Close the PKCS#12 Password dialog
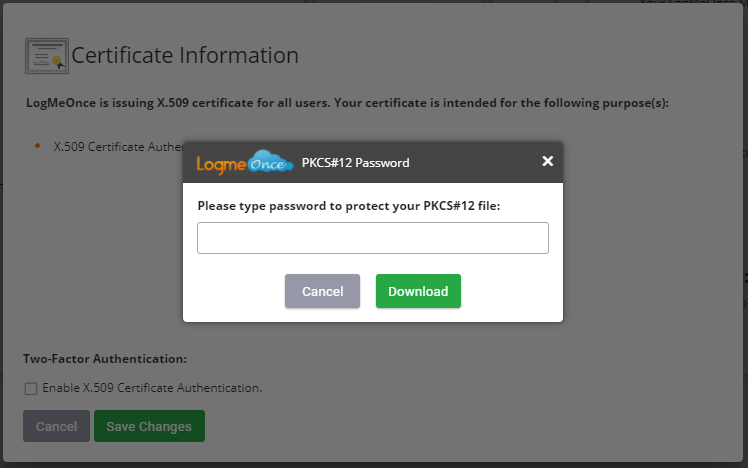The image size is (748, 468). click(548, 161)
